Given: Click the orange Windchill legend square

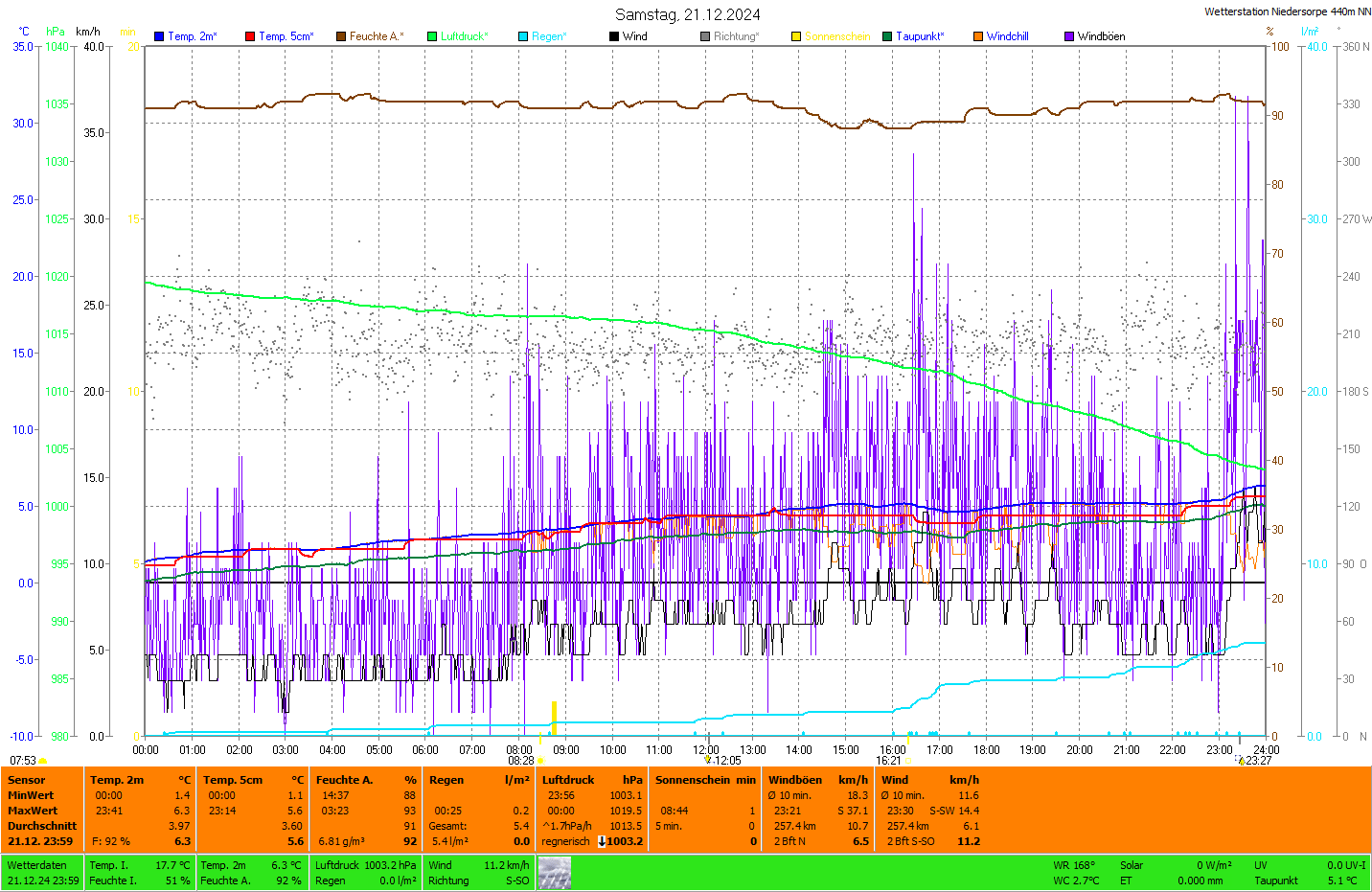Looking at the screenshot, I should pos(978,36).
